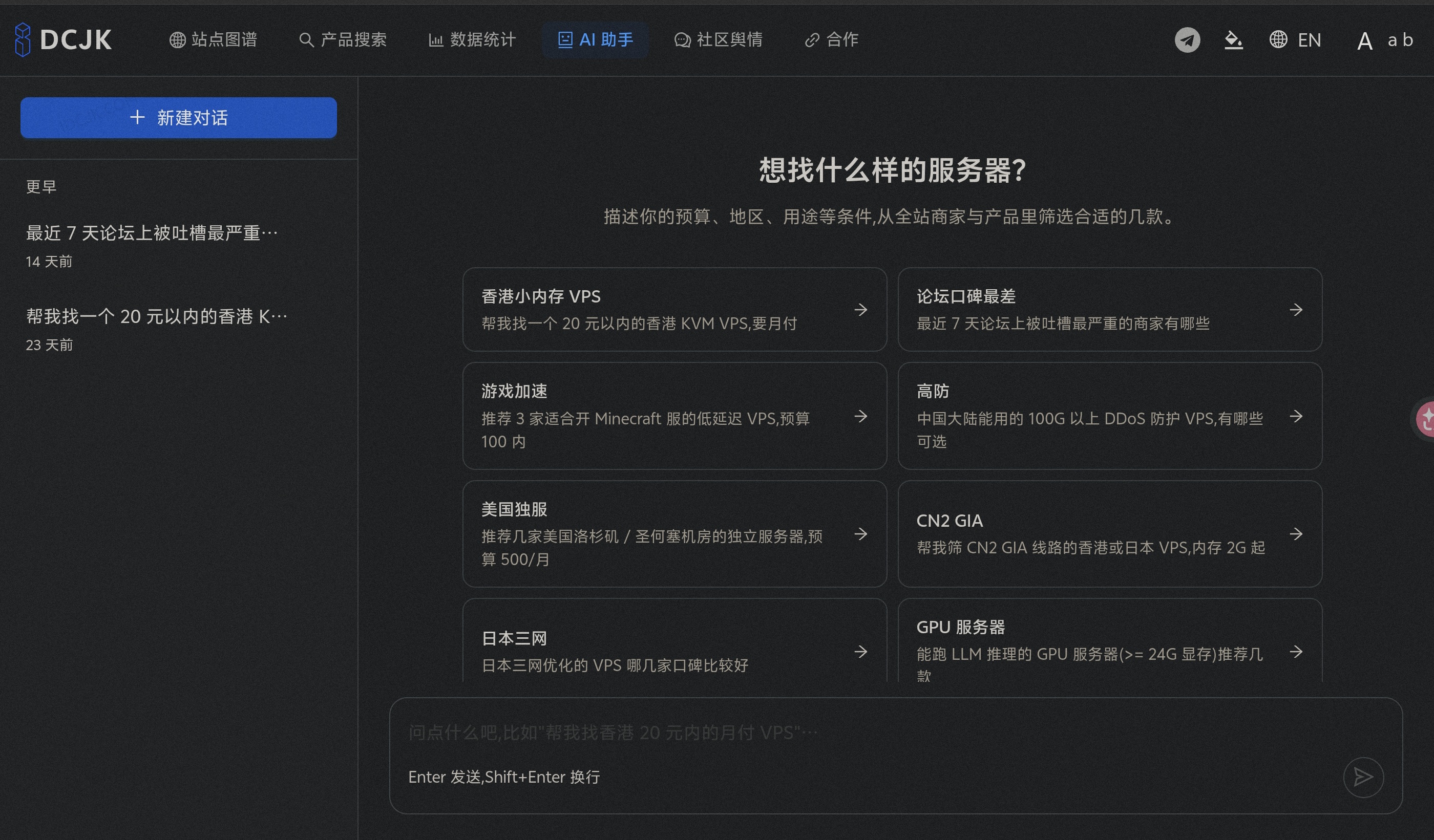The height and width of the screenshot is (840, 1434).
Task: Click the 14 天前 timestamp
Action: coord(49,262)
